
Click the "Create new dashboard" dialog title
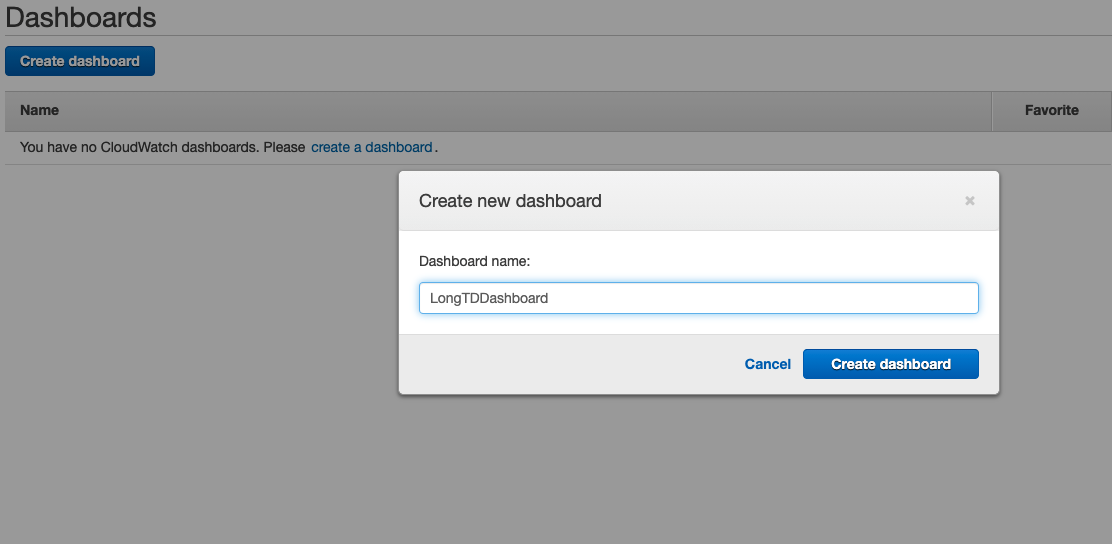(x=510, y=201)
